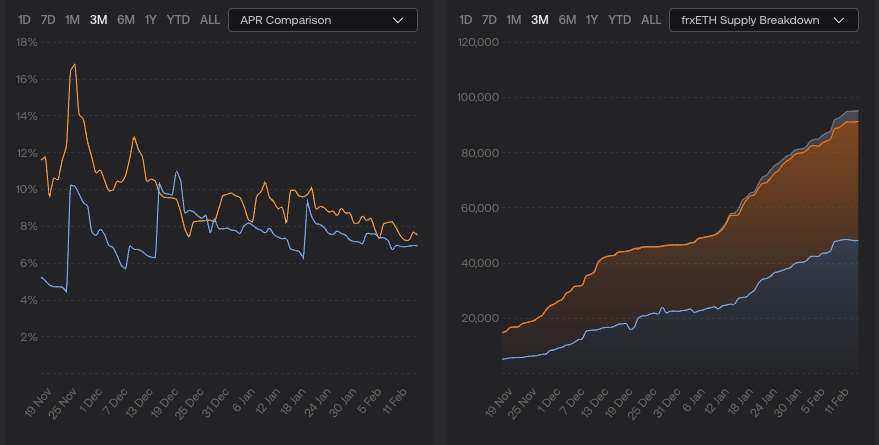Switch frxETH Supply chart to 1M range

click(514, 20)
